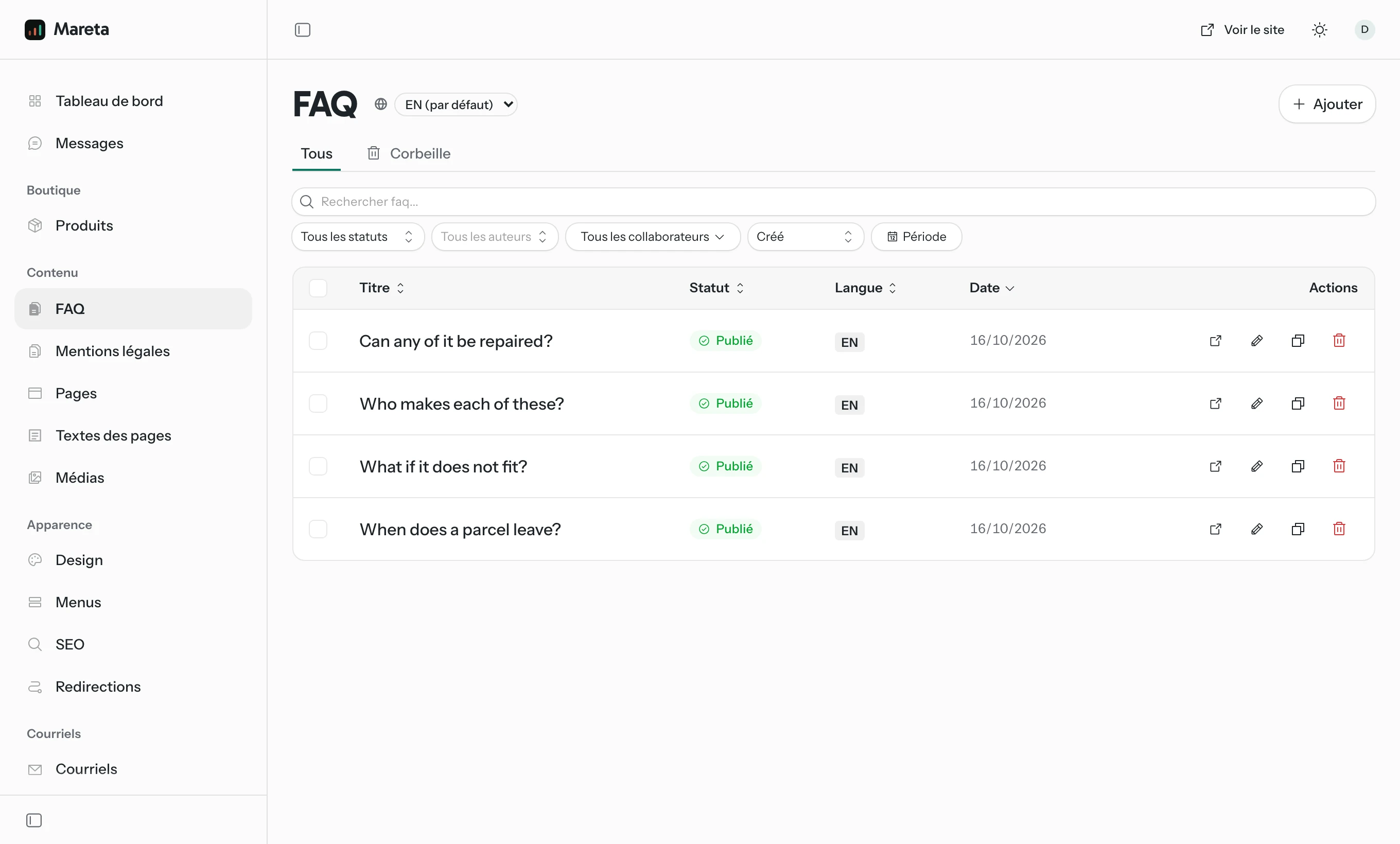1400x844 pixels.
Task: Focus the 'Rechercher faq...' search field
Action: (x=833, y=202)
